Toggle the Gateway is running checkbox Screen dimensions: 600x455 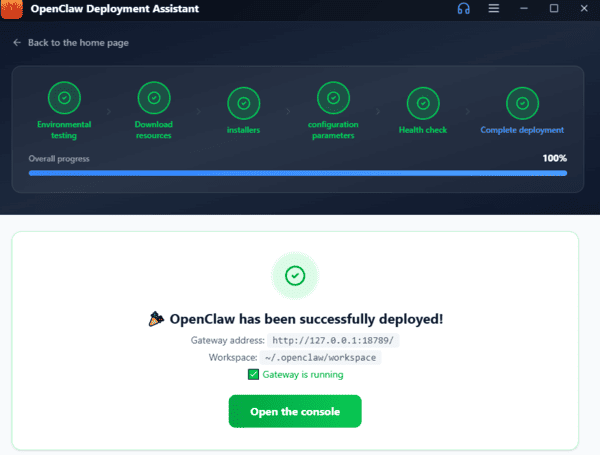click(x=252, y=374)
